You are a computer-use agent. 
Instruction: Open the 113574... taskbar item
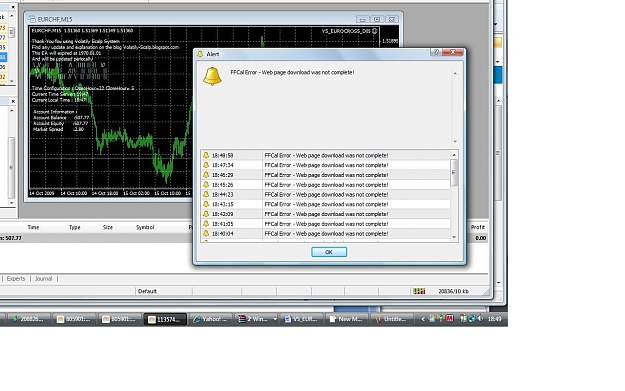[165, 319]
